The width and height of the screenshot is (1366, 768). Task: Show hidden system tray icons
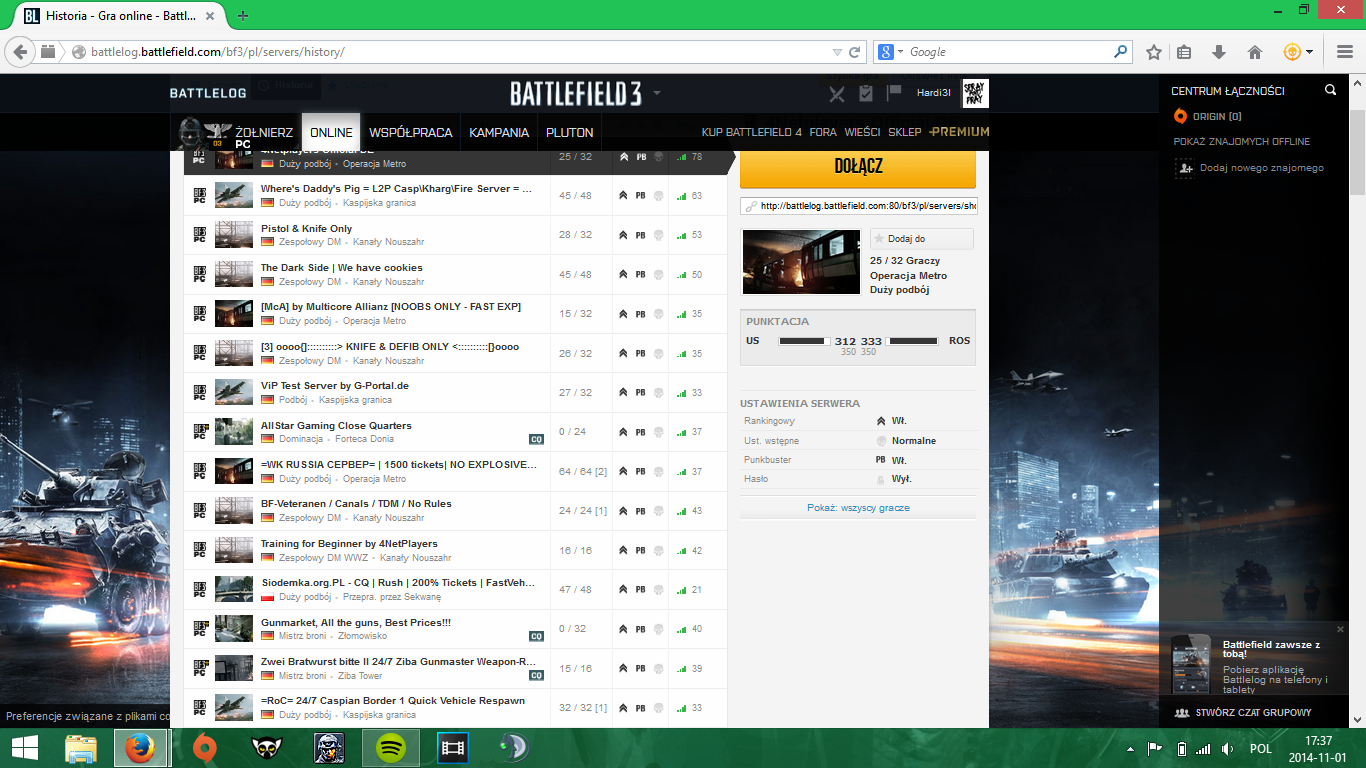point(1130,748)
